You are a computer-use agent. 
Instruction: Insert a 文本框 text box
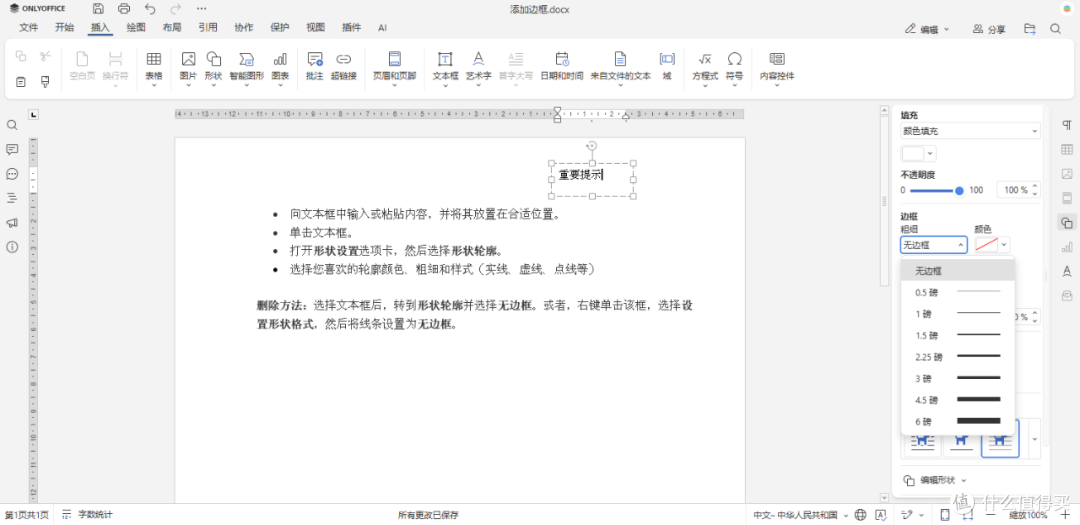pyautogui.click(x=445, y=68)
